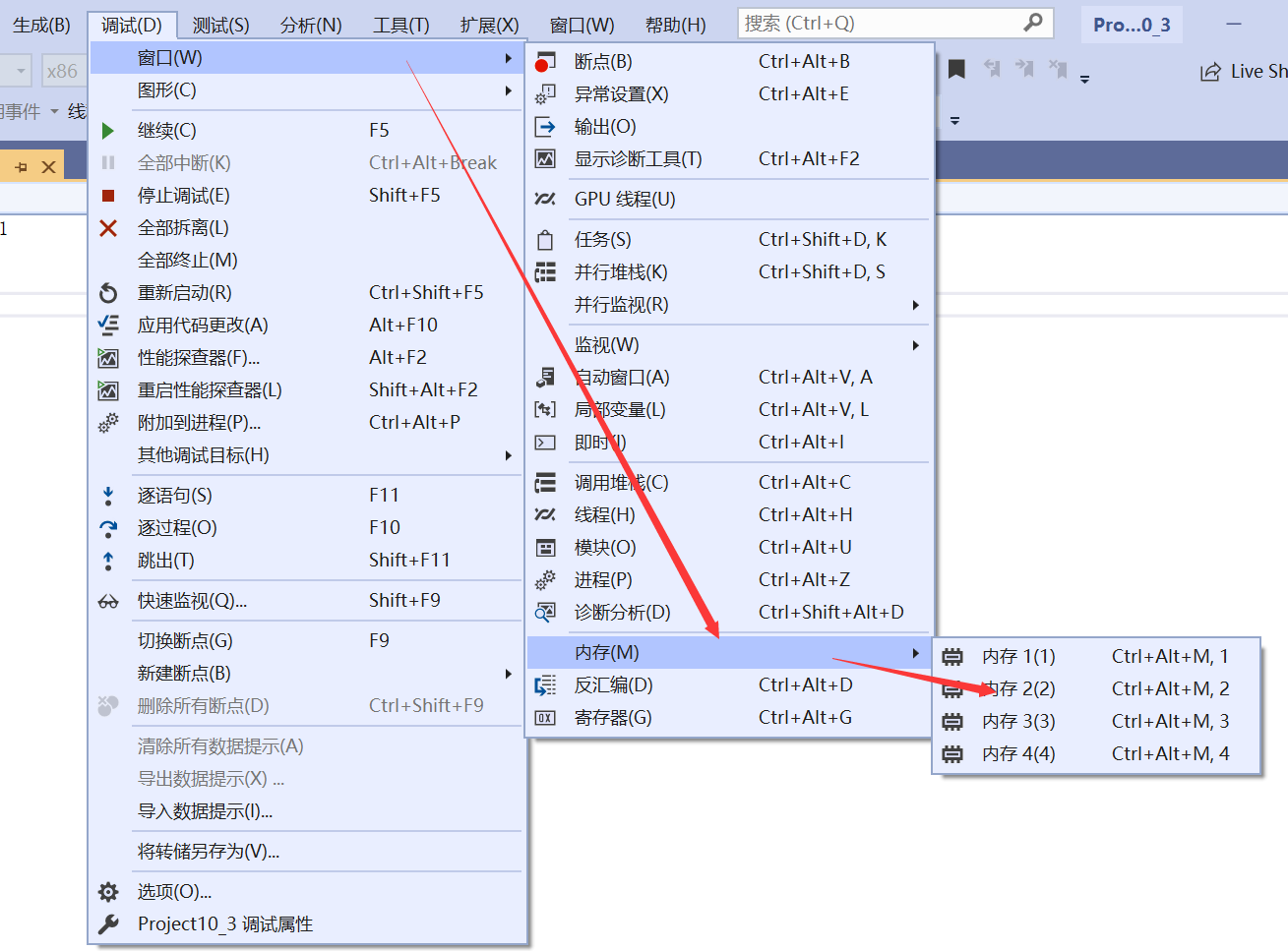Open the Help (帮助) menu
The height and width of the screenshot is (951, 1288).
[675, 25]
